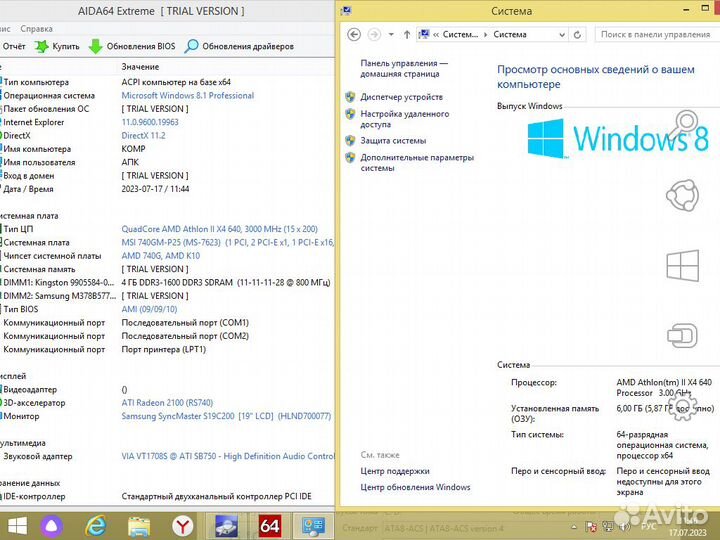Click the Up arrow in Система window
Screen dimensions: 720x540
407,34
